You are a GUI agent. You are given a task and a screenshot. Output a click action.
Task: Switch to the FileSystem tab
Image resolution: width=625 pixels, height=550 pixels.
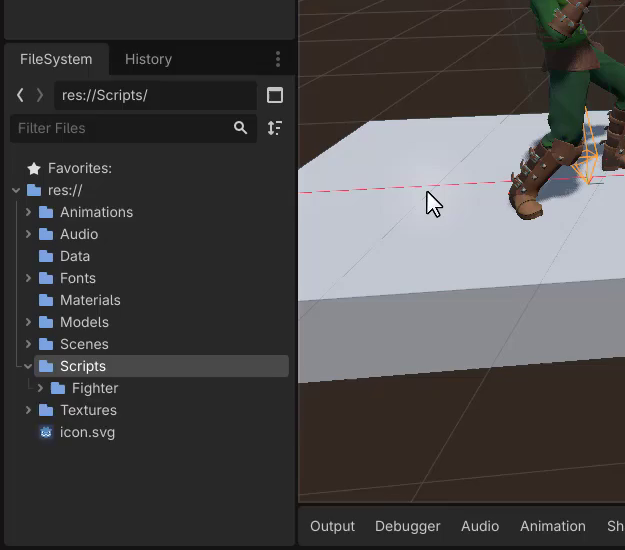(x=56, y=59)
